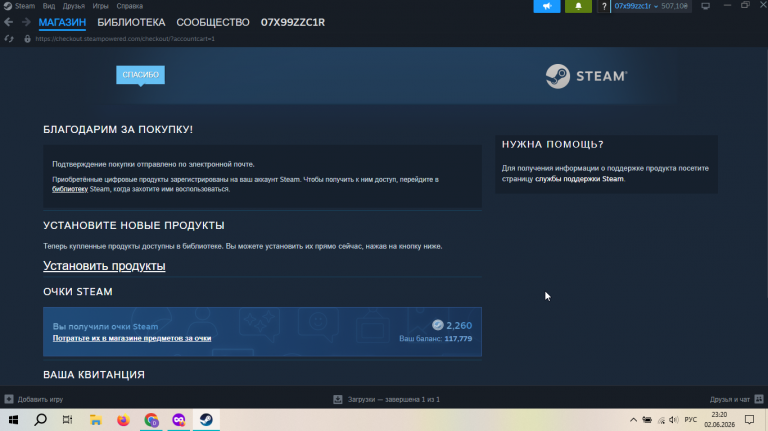Open the Друзья menu
768x431 pixels.
coord(73,6)
